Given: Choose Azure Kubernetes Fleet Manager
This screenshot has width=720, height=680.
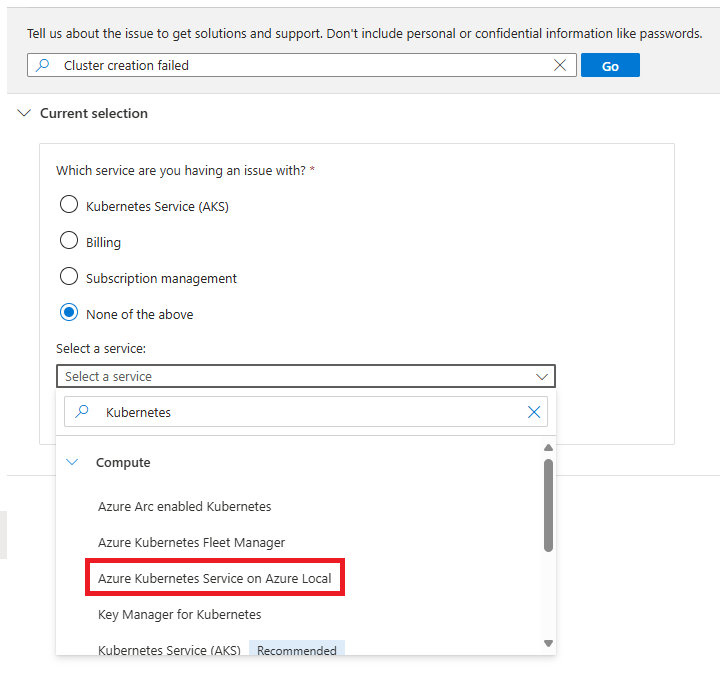Looking at the screenshot, I should coord(191,542).
